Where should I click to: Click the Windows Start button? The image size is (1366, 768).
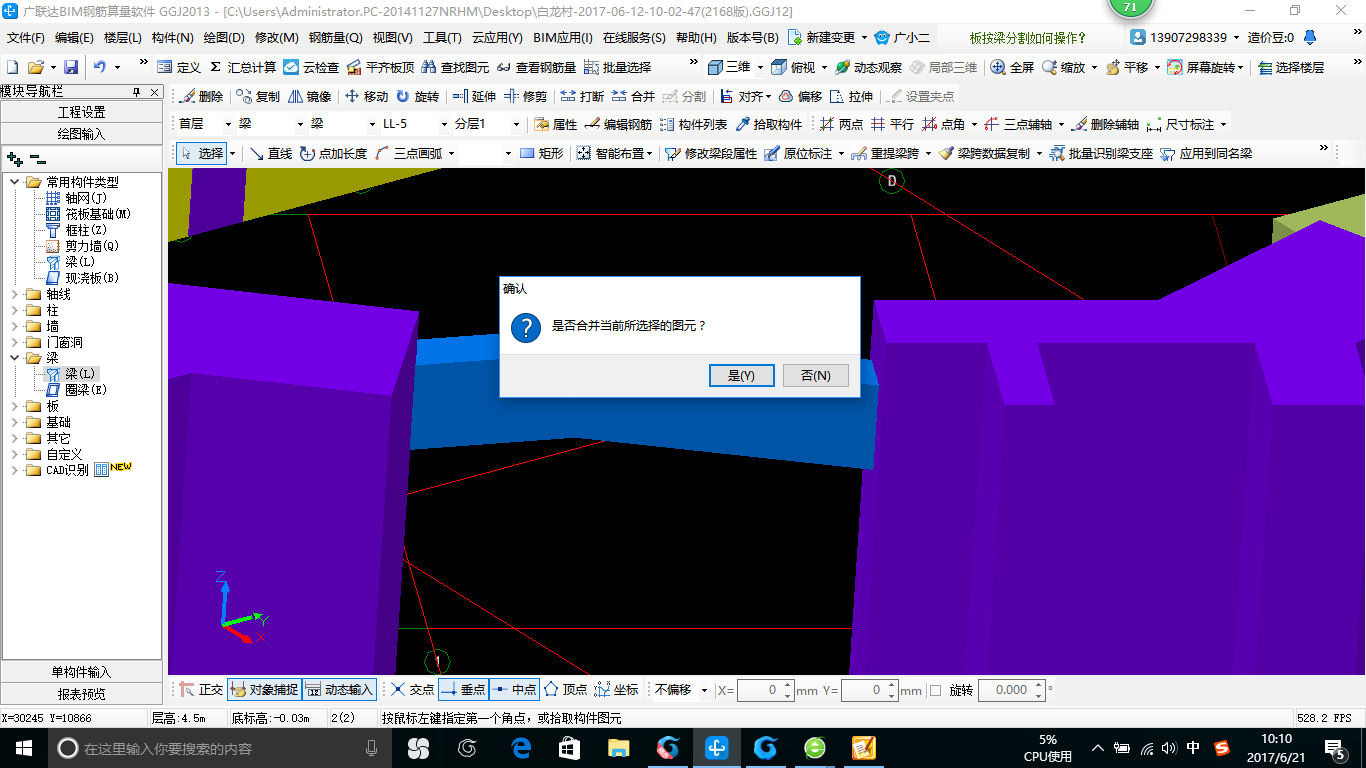point(23,748)
